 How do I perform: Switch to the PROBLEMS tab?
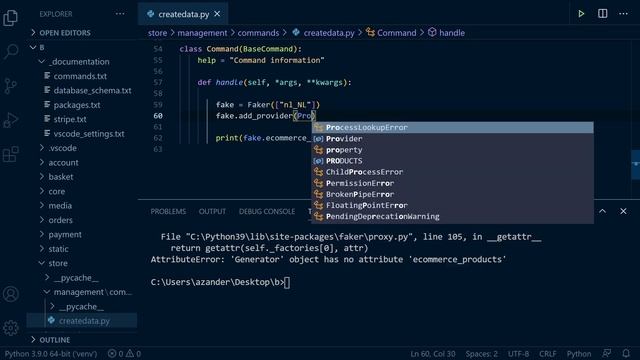[168, 211]
